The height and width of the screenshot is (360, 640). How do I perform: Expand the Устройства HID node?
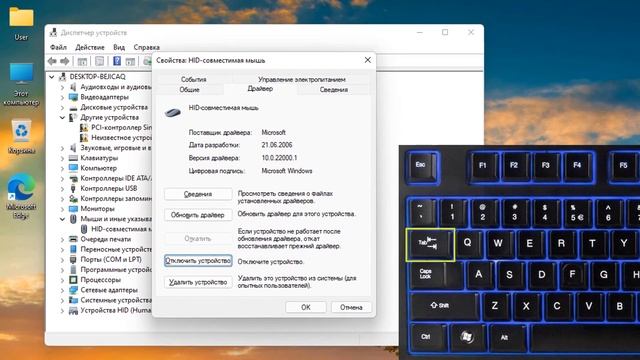click(62, 311)
